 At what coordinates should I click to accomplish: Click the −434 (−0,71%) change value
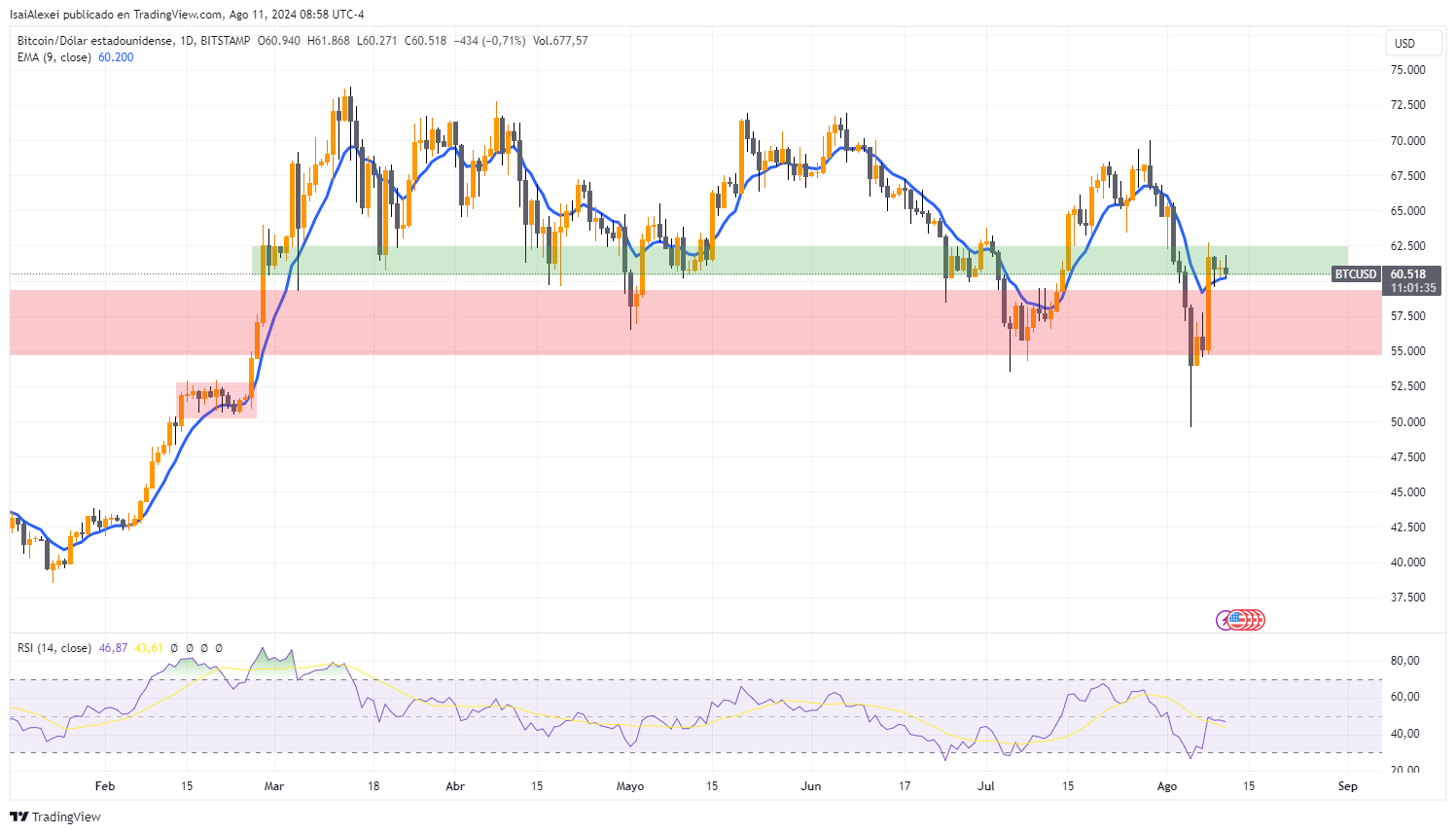[489, 41]
